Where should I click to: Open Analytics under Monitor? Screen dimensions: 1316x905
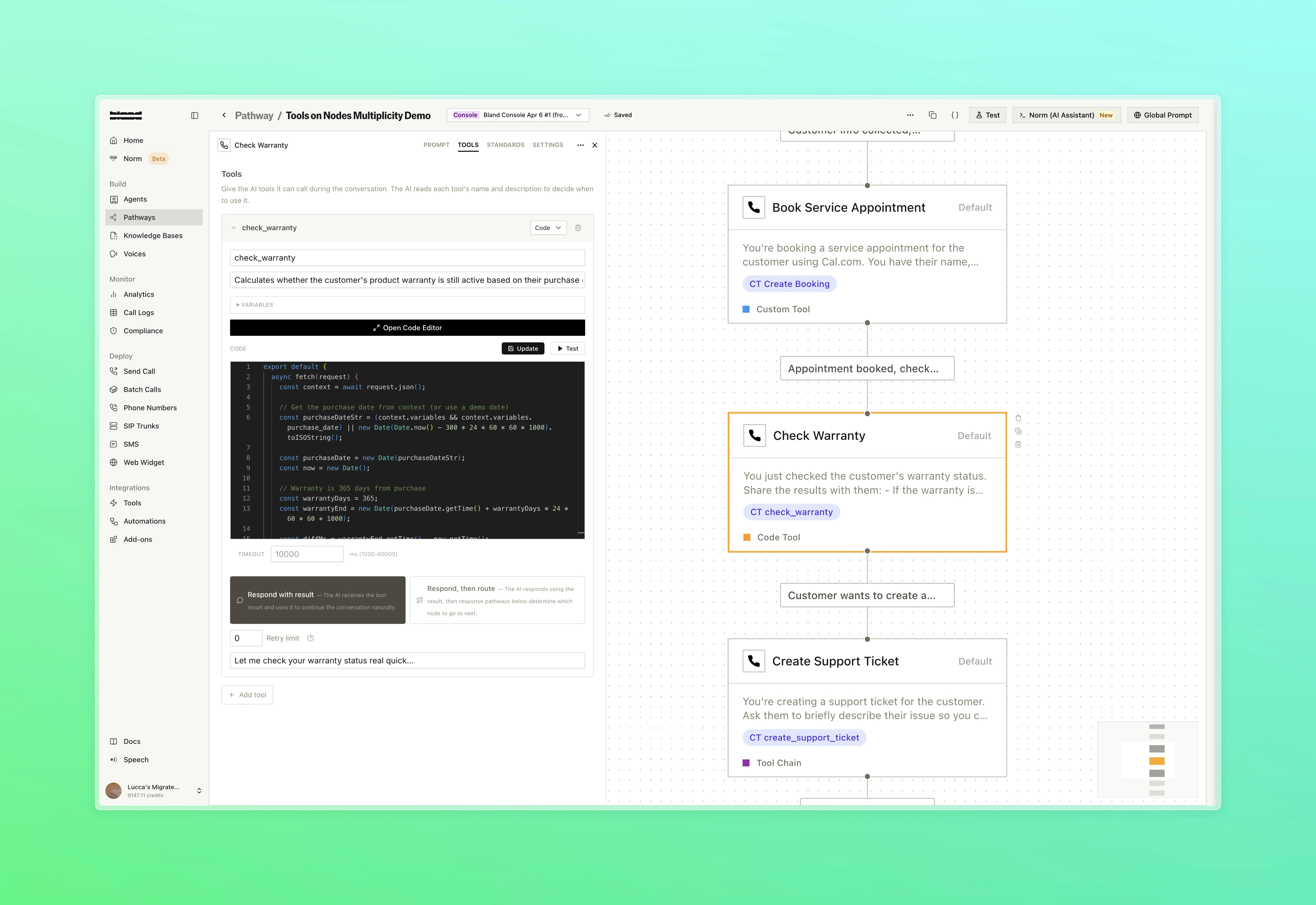(138, 294)
